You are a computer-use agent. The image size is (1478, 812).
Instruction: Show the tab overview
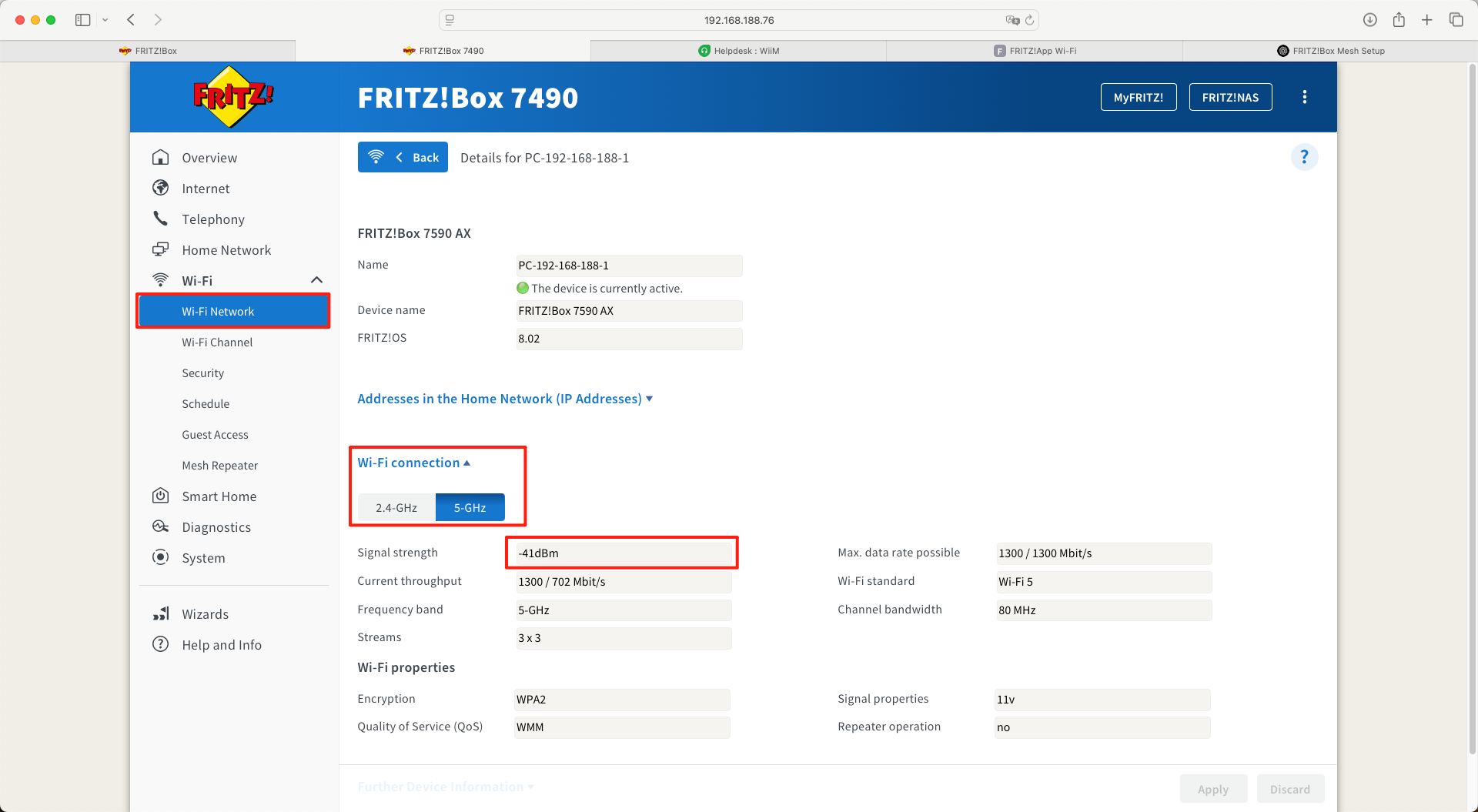1456,20
